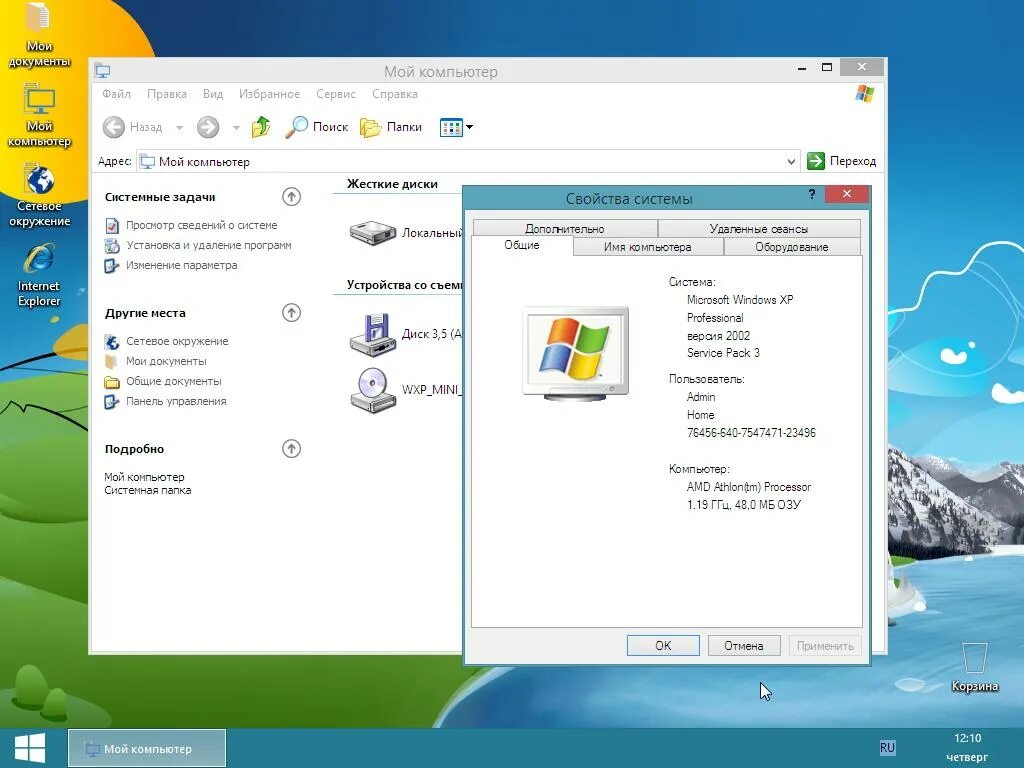Select the Общие tab

(x=522, y=245)
